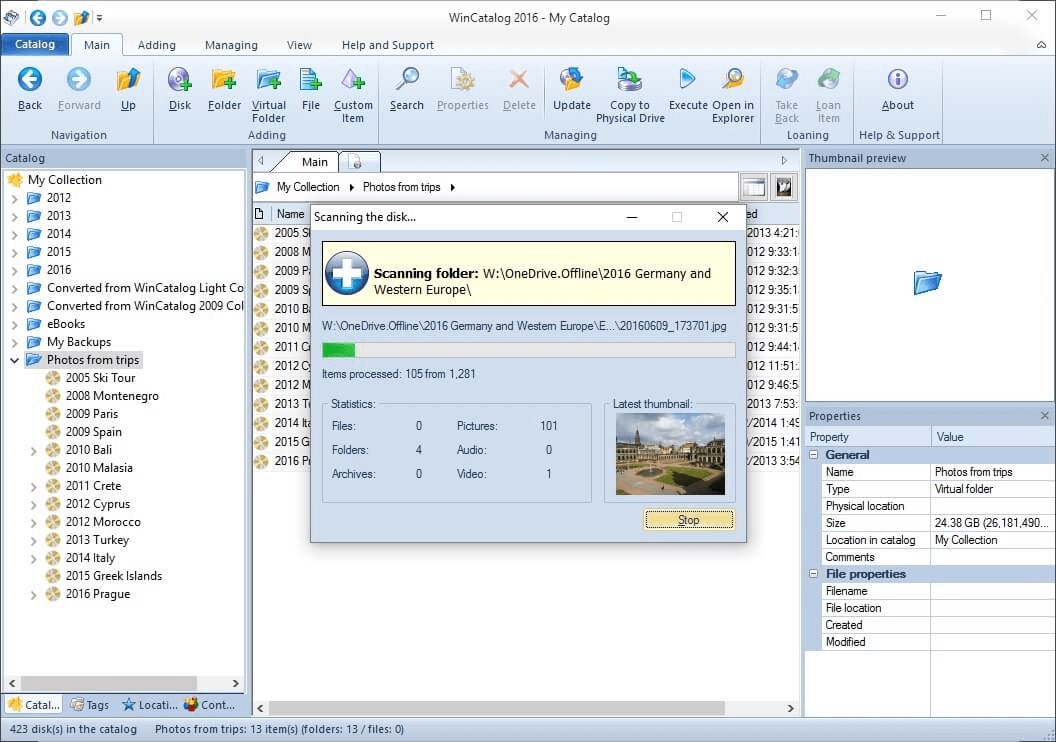The width and height of the screenshot is (1056, 742).
Task: Select the Locations tab at bottom
Action: pyautogui.click(x=150, y=704)
